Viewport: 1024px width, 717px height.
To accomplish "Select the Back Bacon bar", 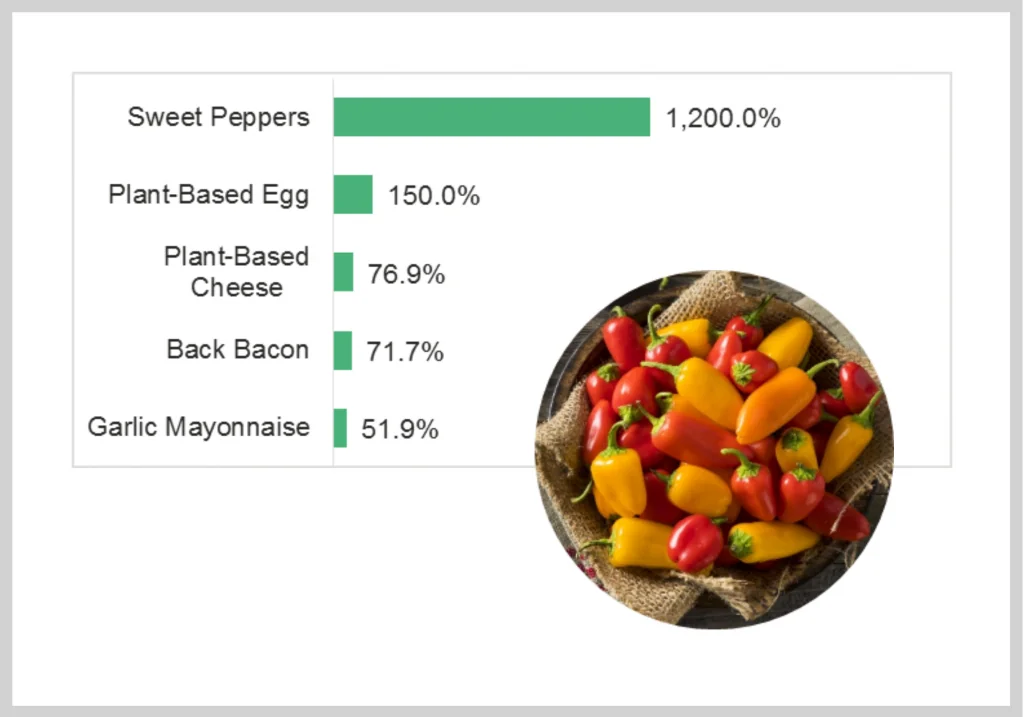I will coord(343,351).
